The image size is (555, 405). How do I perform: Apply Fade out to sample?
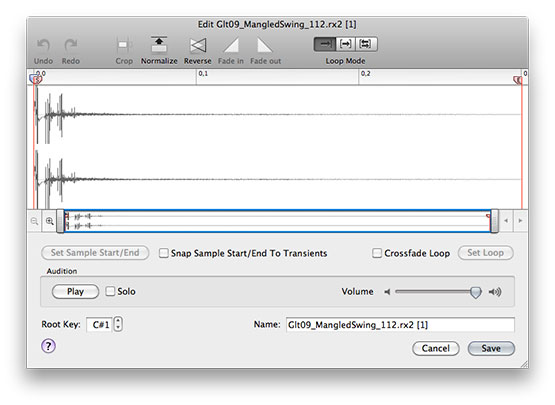point(265,45)
